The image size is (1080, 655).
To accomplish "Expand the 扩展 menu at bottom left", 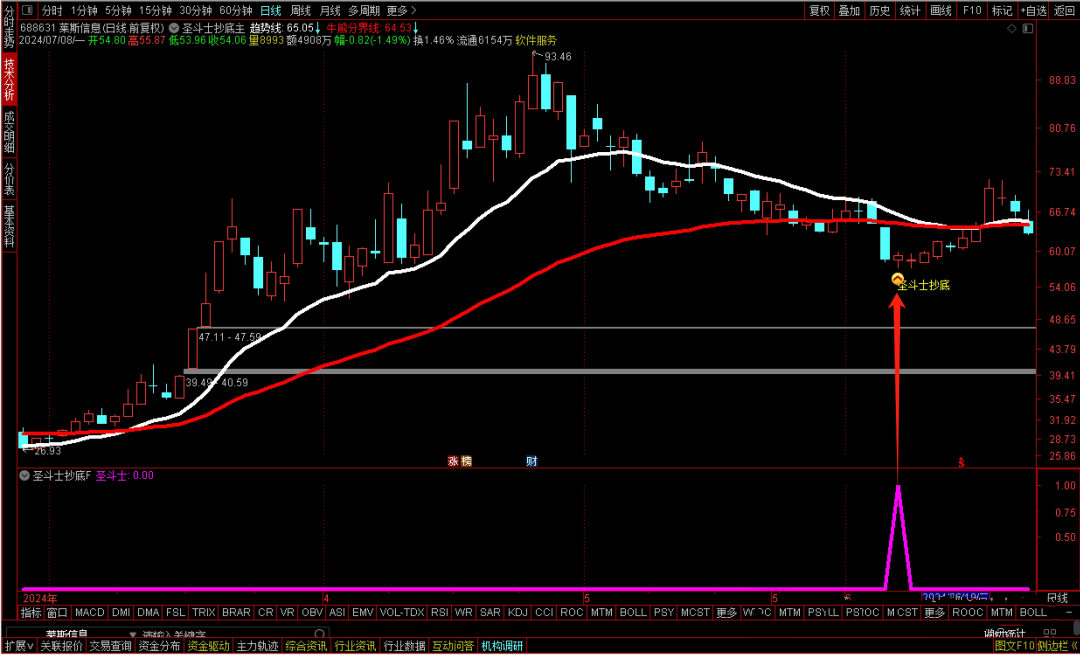I will coord(17,646).
